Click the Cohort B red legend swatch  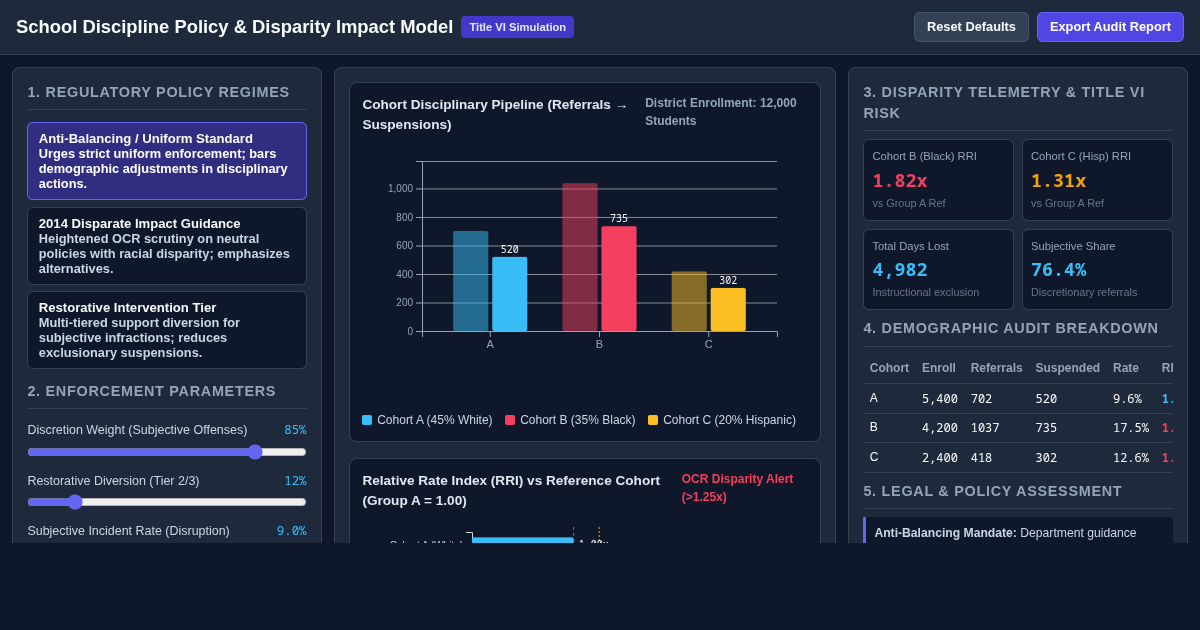pos(510,420)
